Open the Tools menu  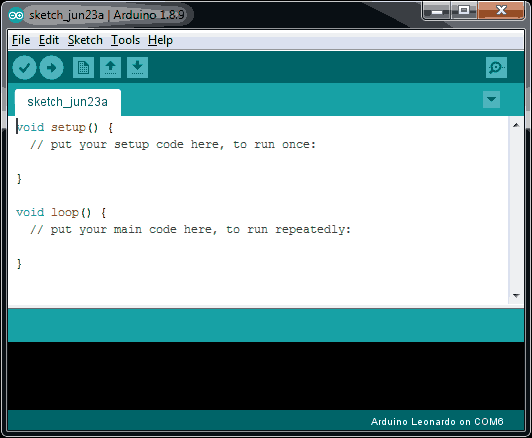coord(126,40)
